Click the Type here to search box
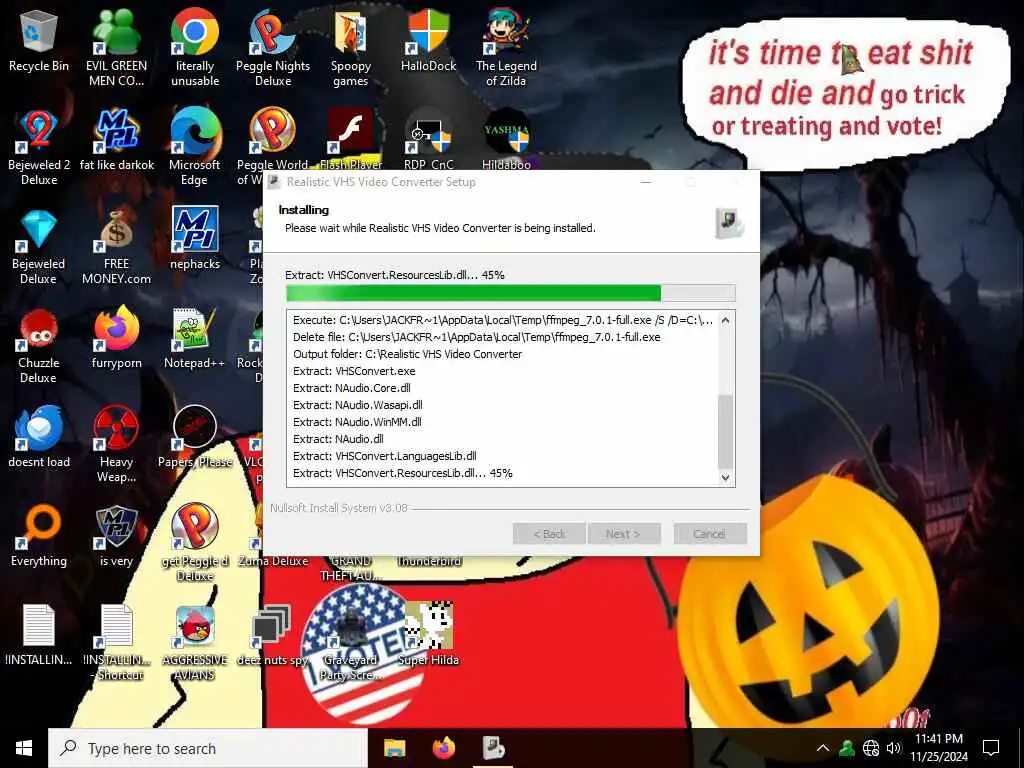The height and width of the screenshot is (768, 1024). pos(208,748)
